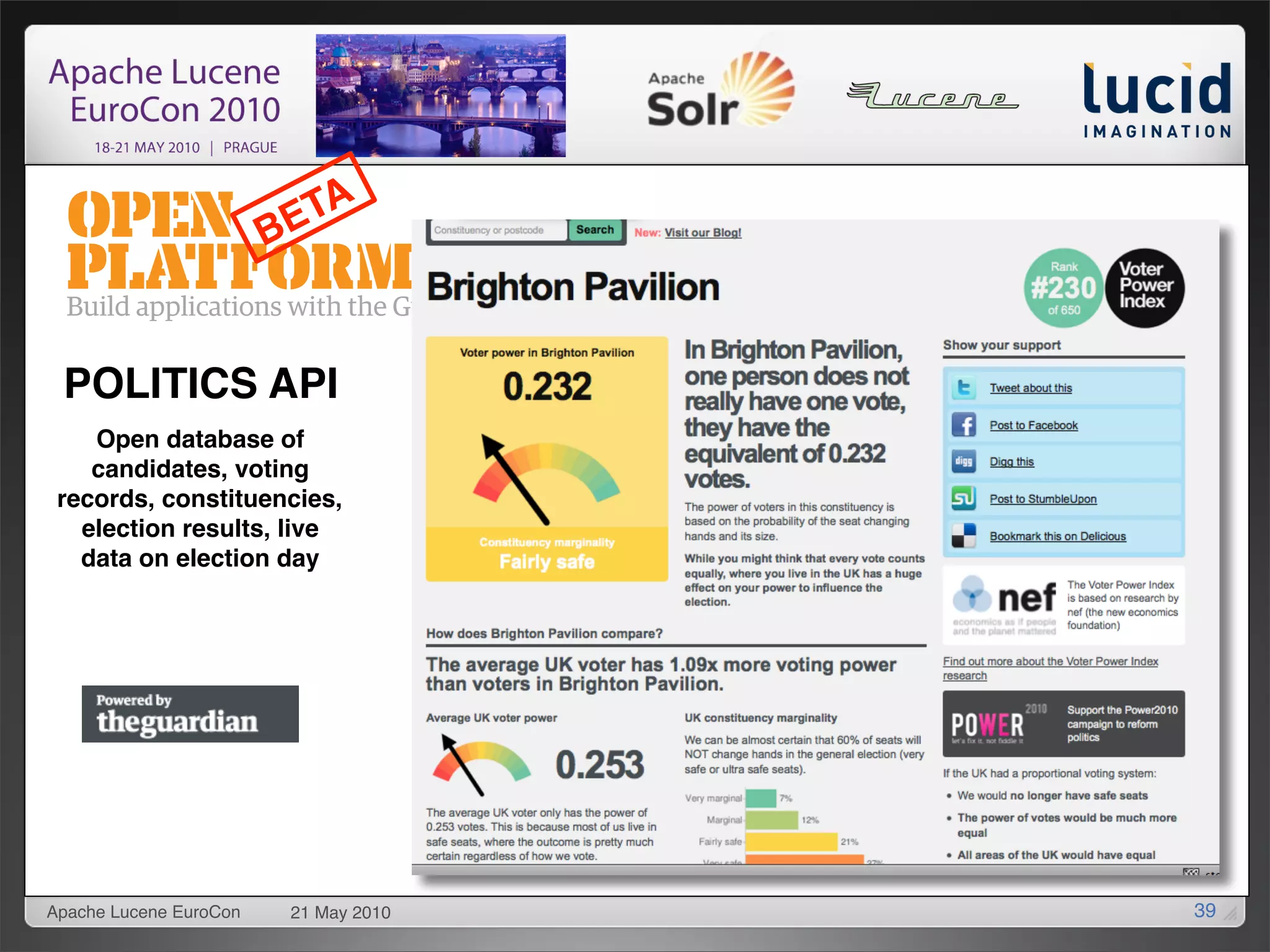The width and height of the screenshot is (1270, 952).
Task: Click the Prague bridge photo
Action: pyautogui.click(x=440, y=95)
